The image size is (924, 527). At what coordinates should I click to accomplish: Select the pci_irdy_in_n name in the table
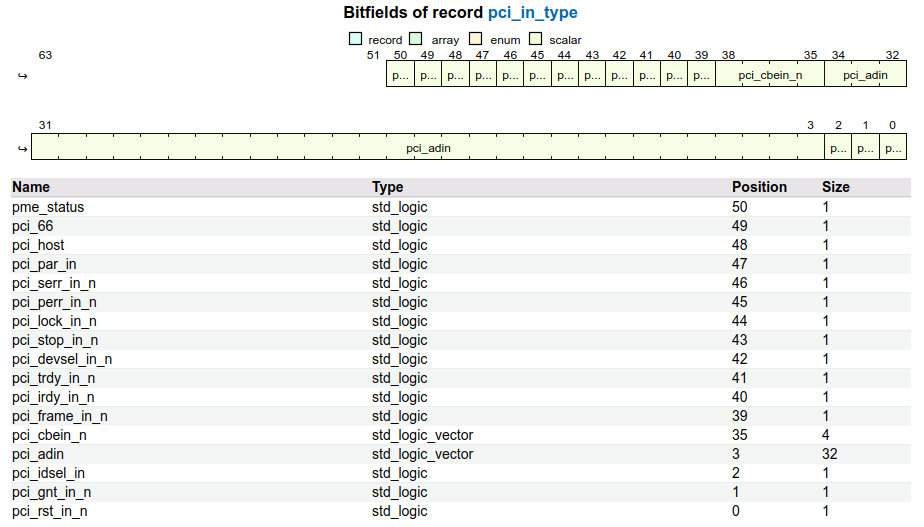click(x=53, y=397)
